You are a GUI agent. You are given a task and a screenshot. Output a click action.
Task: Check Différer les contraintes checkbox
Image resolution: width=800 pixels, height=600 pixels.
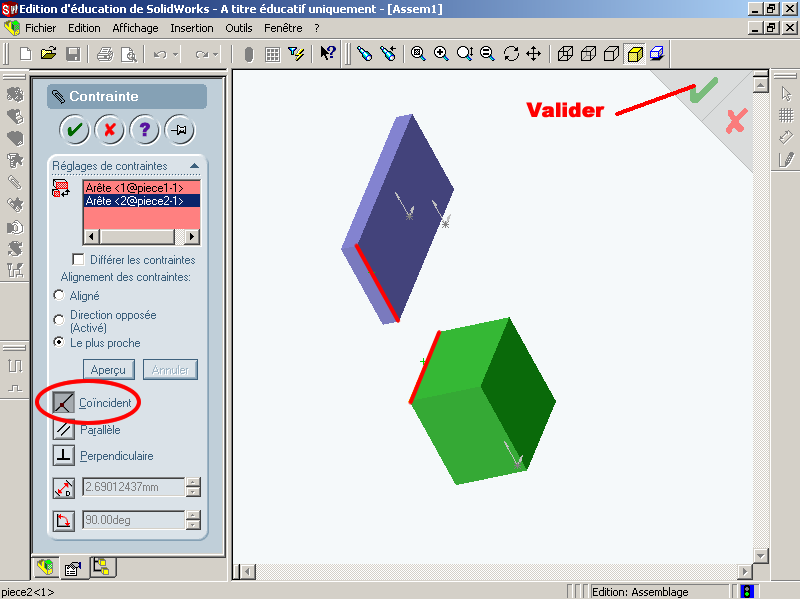tap(78, 260)
